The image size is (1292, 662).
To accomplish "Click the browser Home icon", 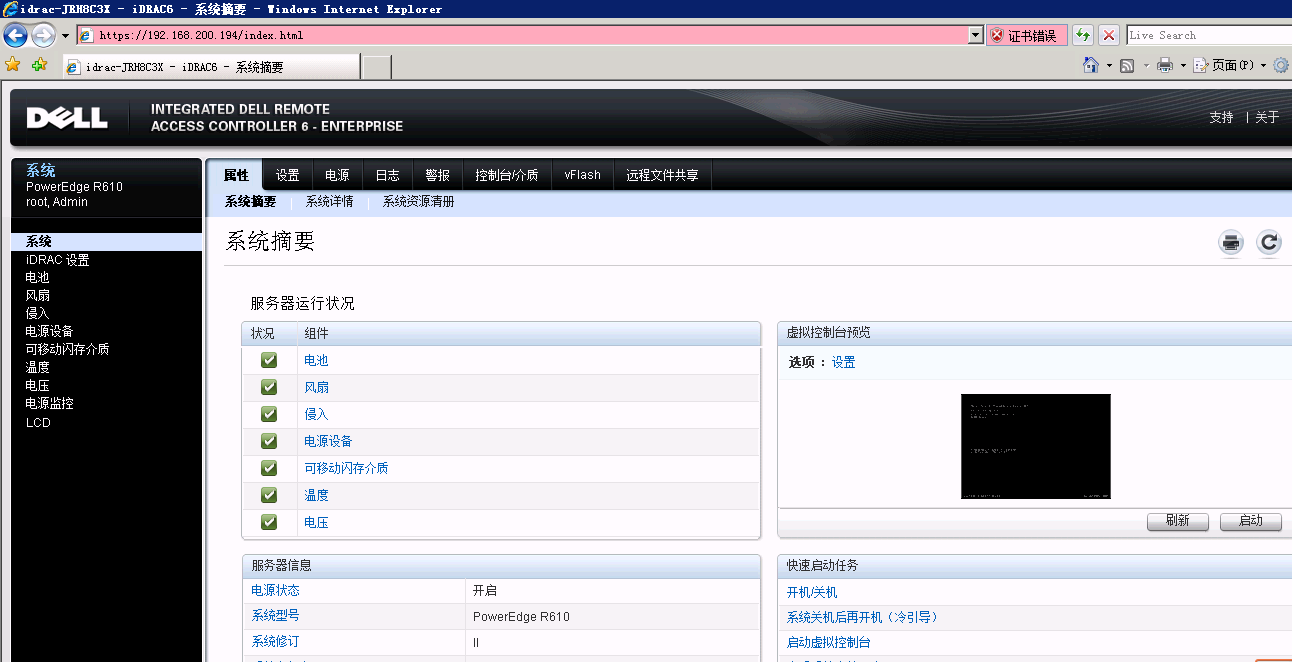I will click(1092, 65).
